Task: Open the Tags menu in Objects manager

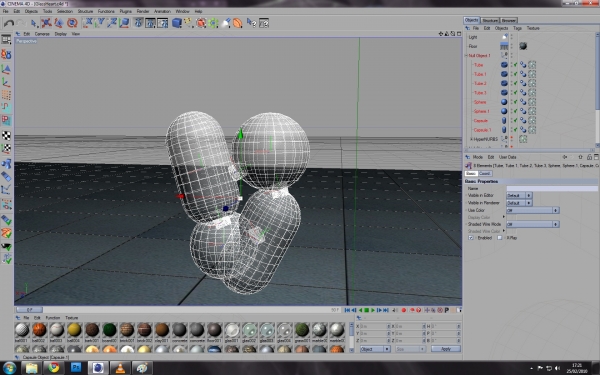Action: click(517, 28)
